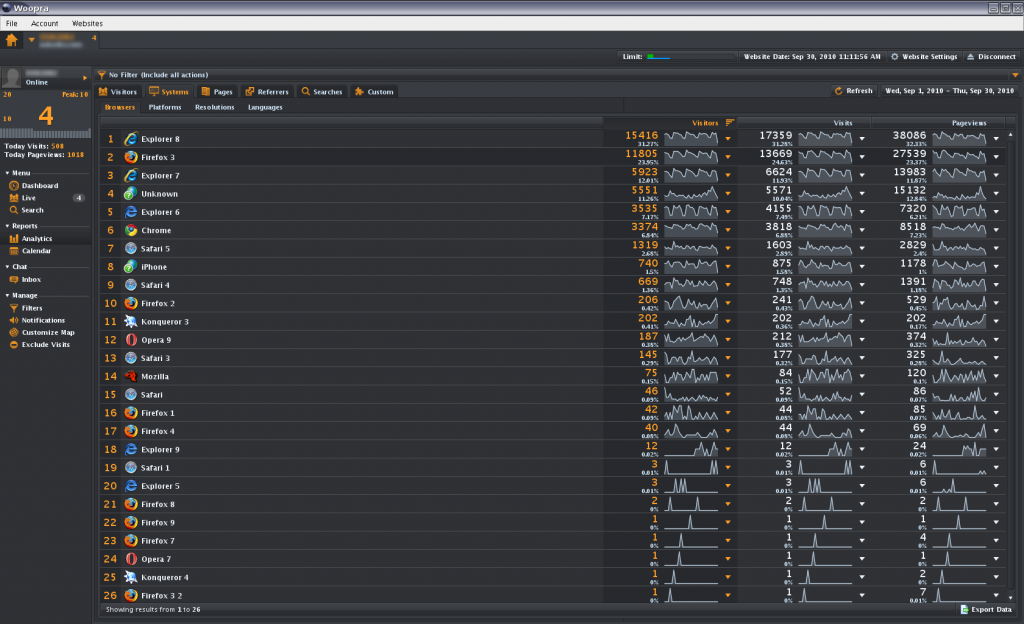Click the Unknown browser icon

pos(131,194)
